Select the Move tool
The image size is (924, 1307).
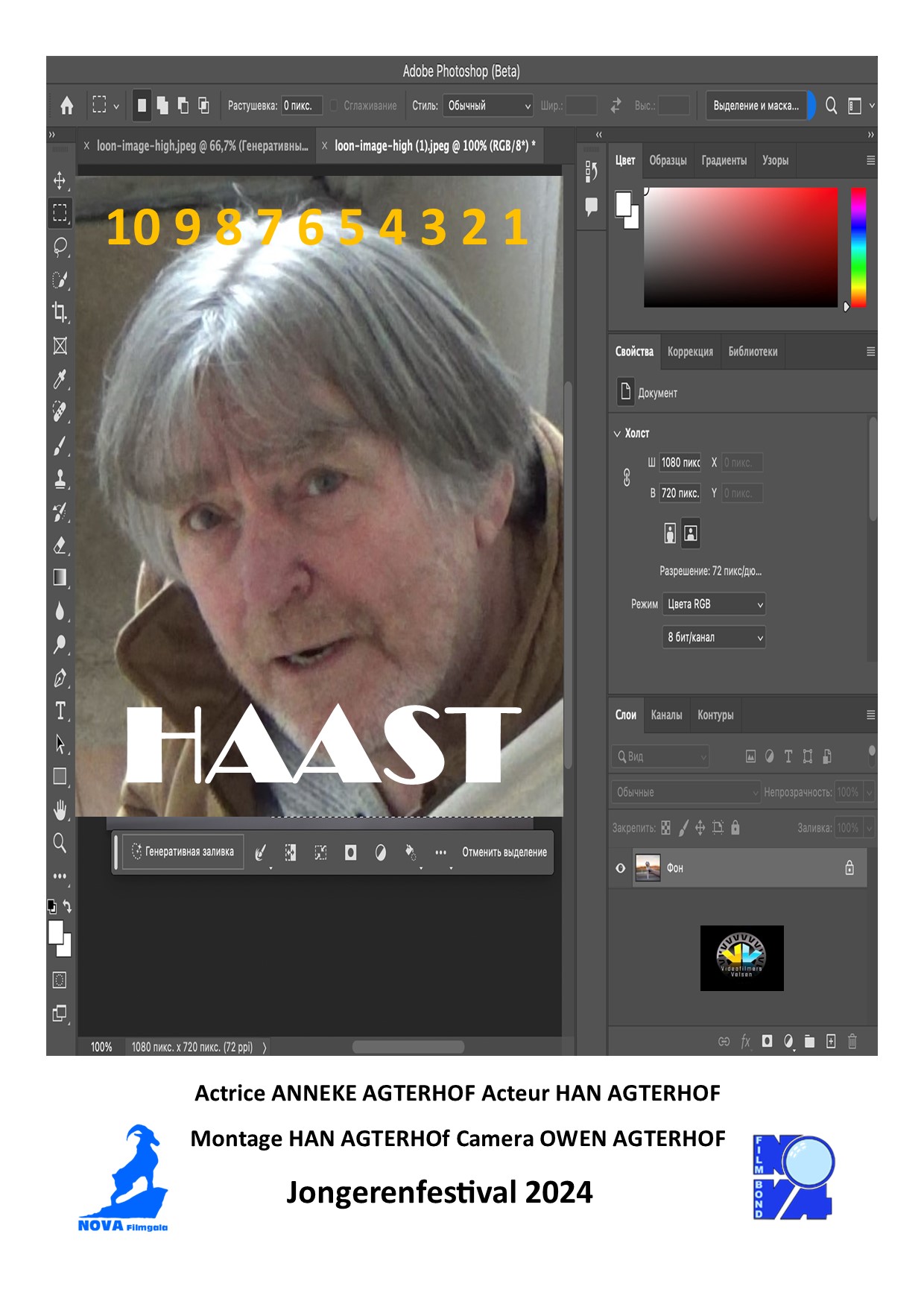60,180
